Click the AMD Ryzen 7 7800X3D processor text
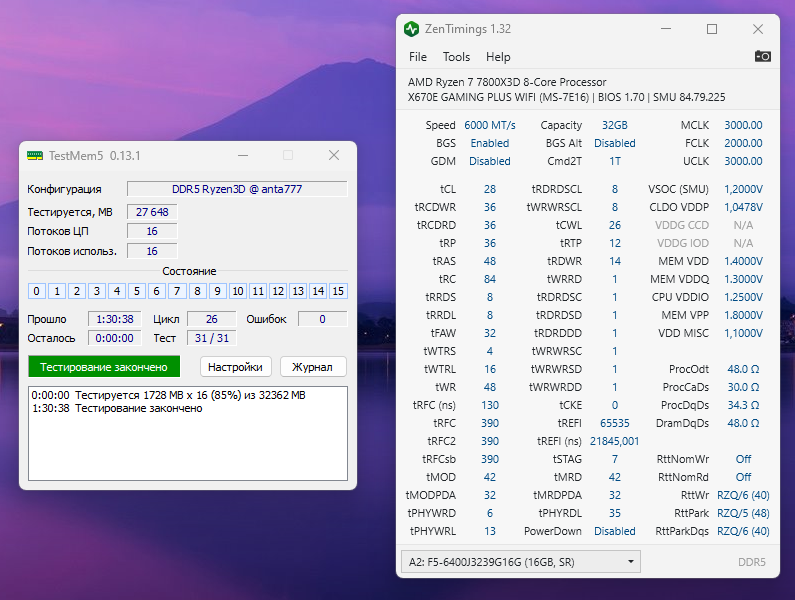Image resolution: width=795 pixels, height=600 pixels. pos(507,82)
